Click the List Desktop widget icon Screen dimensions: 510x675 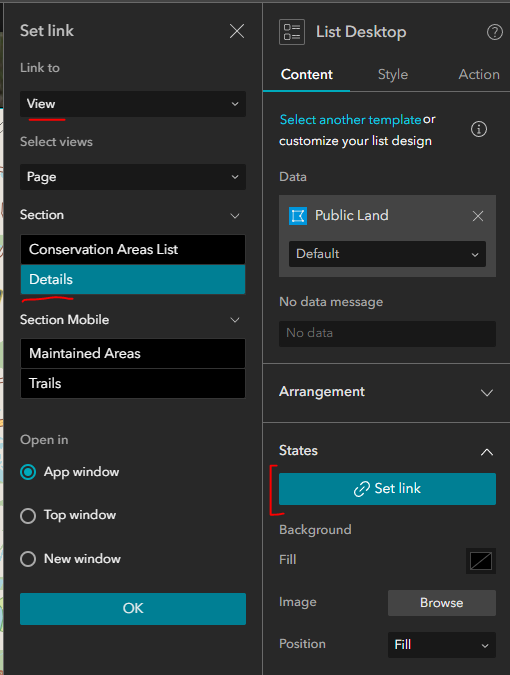[x=292, y=32]
